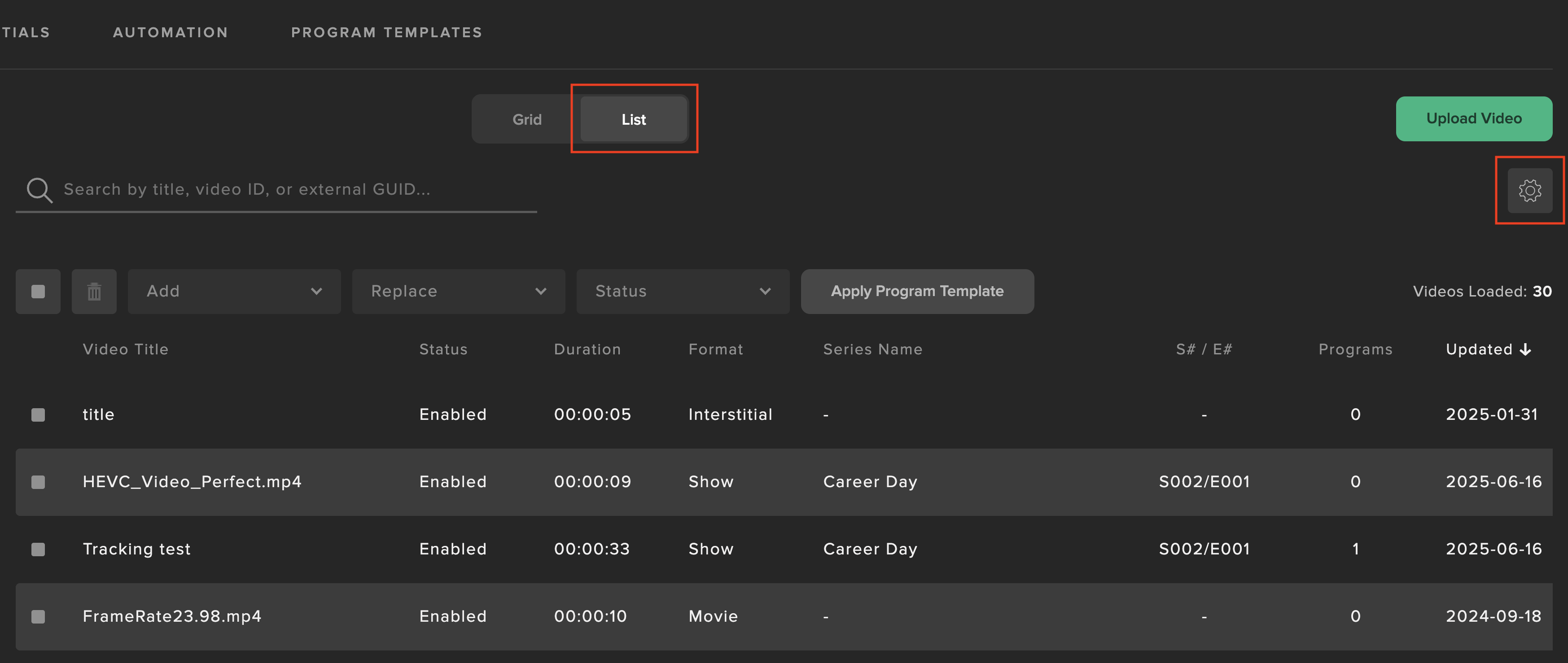Check the box for title video
1568x663 pixels.
pos(38,415)
